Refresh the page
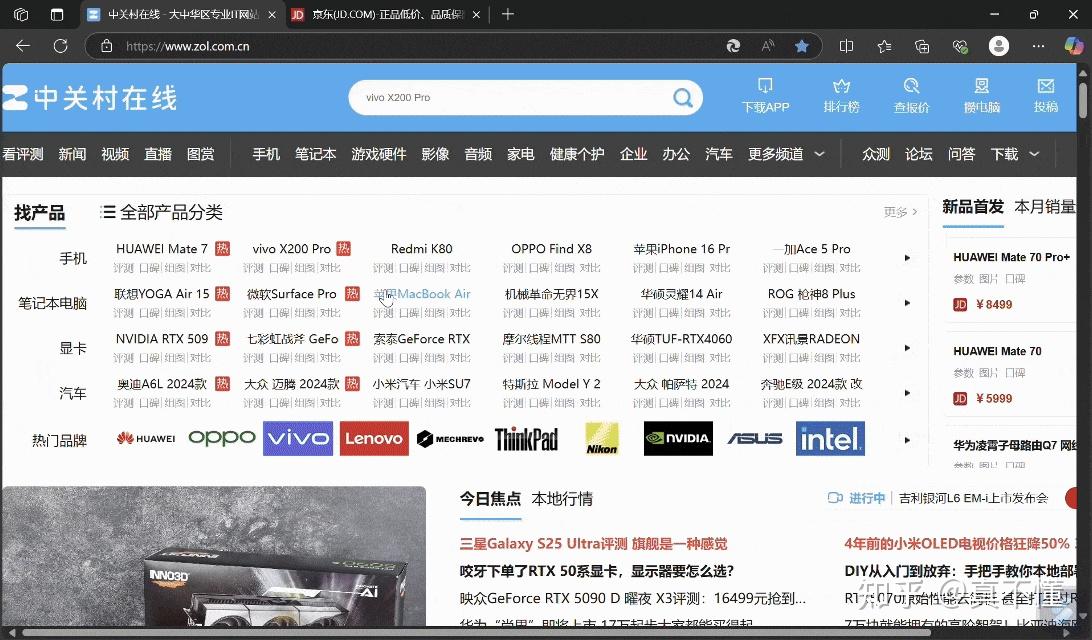Screen dimensions: 1092x640 [x=61, y=46]
